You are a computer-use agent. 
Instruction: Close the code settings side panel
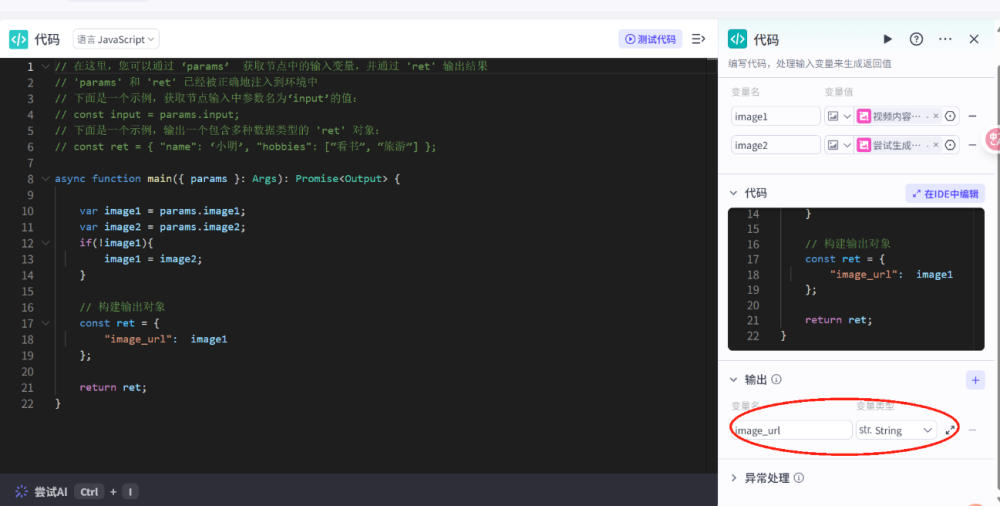coord(974,40)
